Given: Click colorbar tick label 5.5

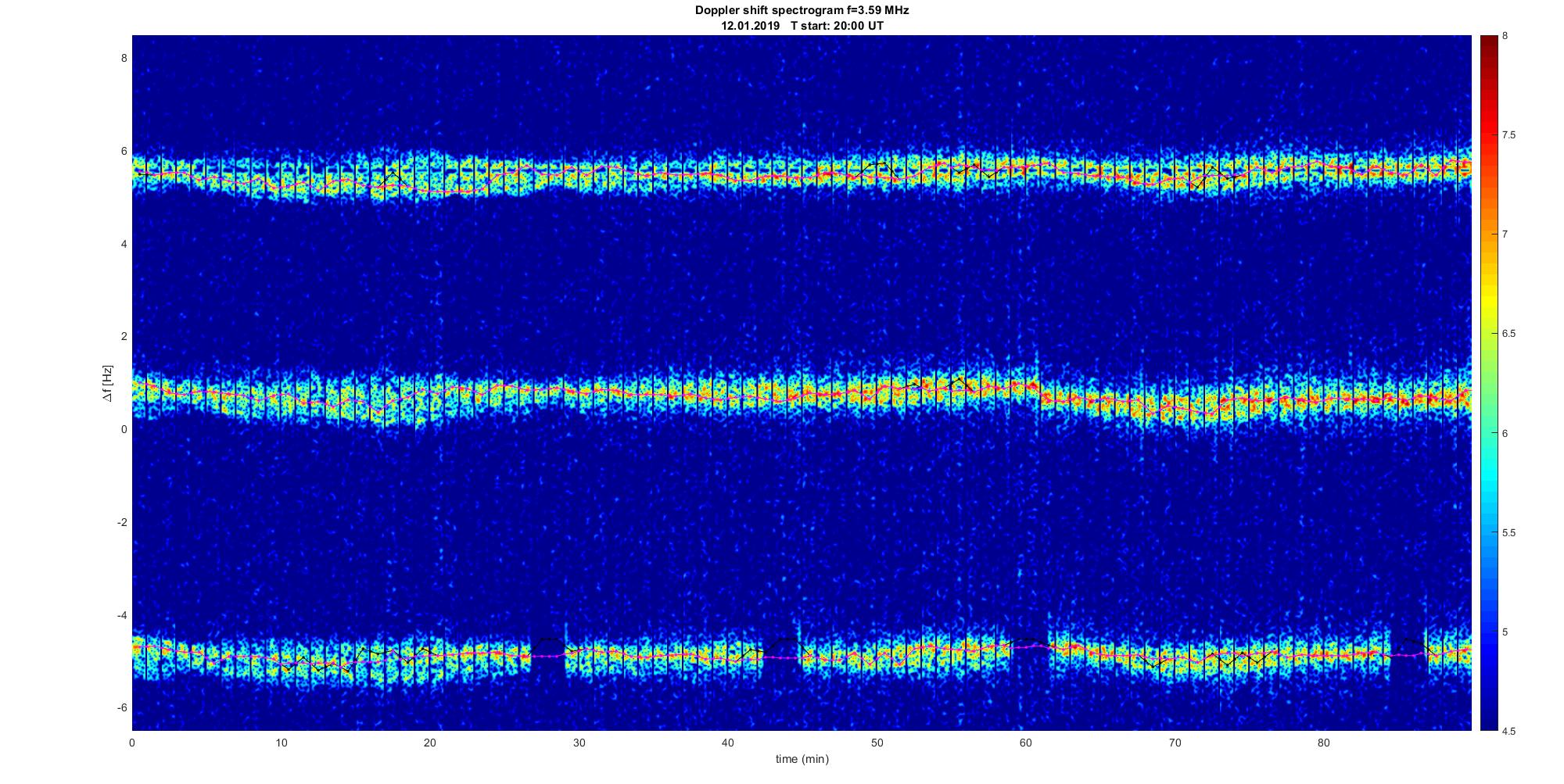Looking at the screenshot, I should [x=1509, y=533].
